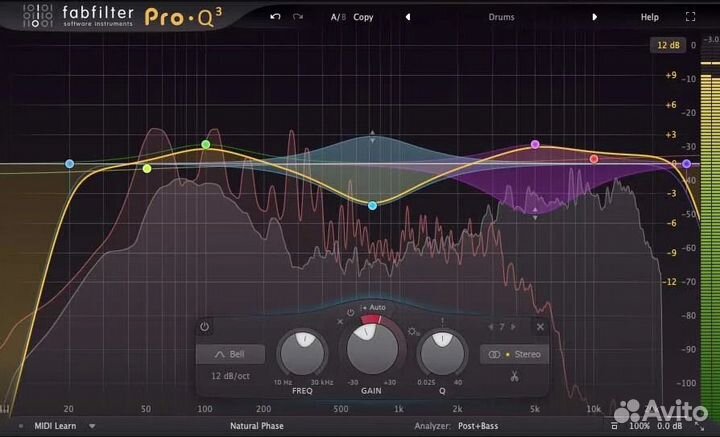Select the purple EQ band node at 5k

(x=535, y=145)
